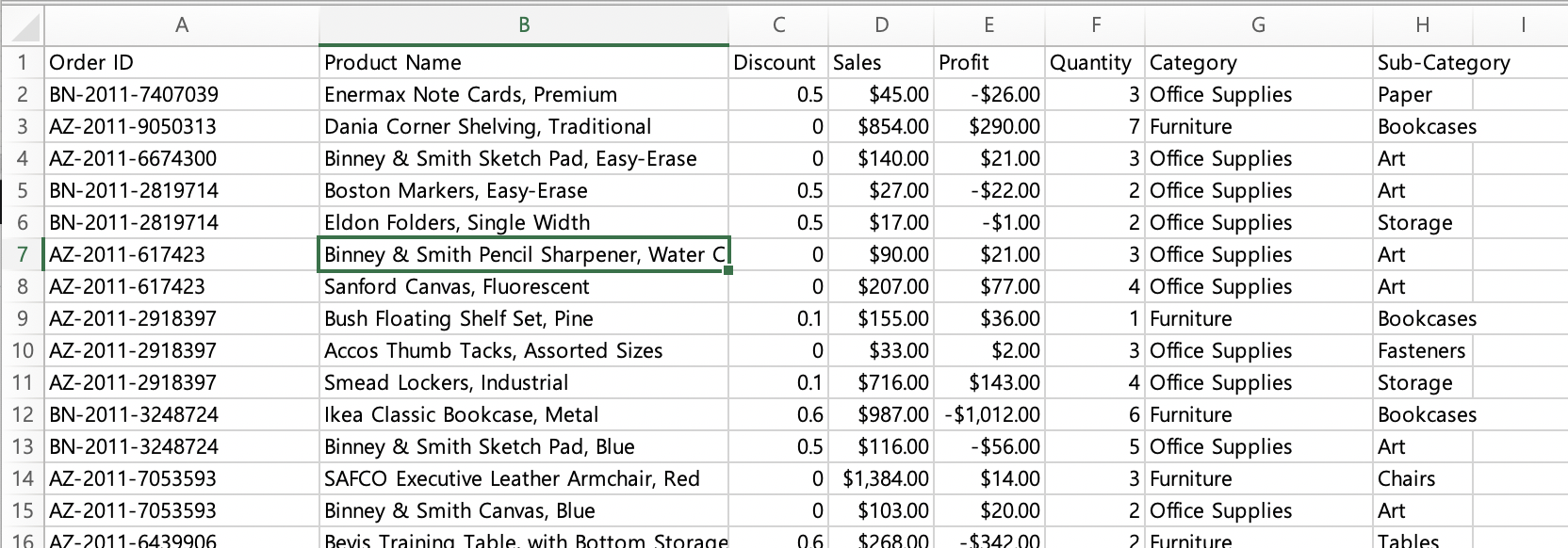Click row 3 header
This screenshot has width=1568, height=548.
tap(22, 127)
